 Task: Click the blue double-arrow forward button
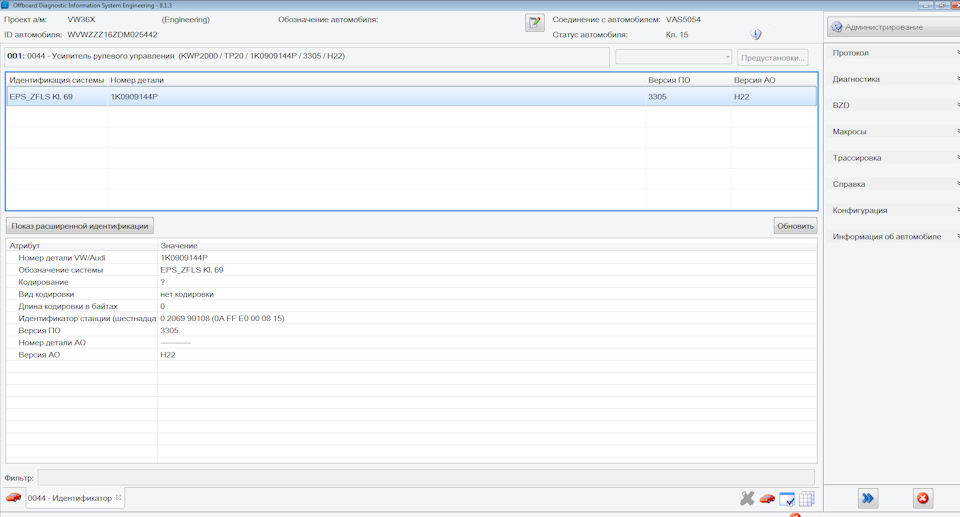pos(868,498)
